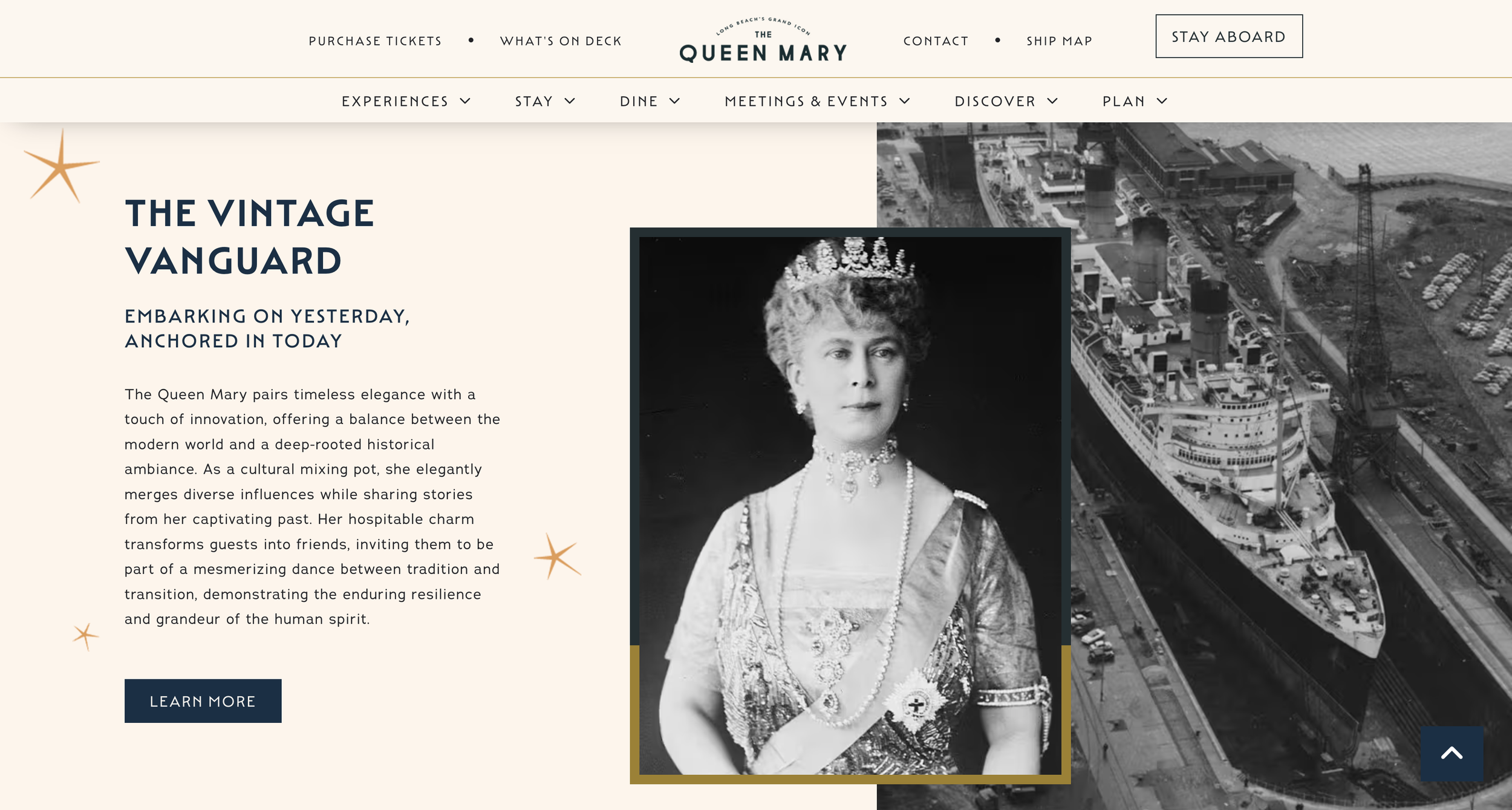Open the Contact link
This screenshot has width=1512, height=810.
click(936, 41)
